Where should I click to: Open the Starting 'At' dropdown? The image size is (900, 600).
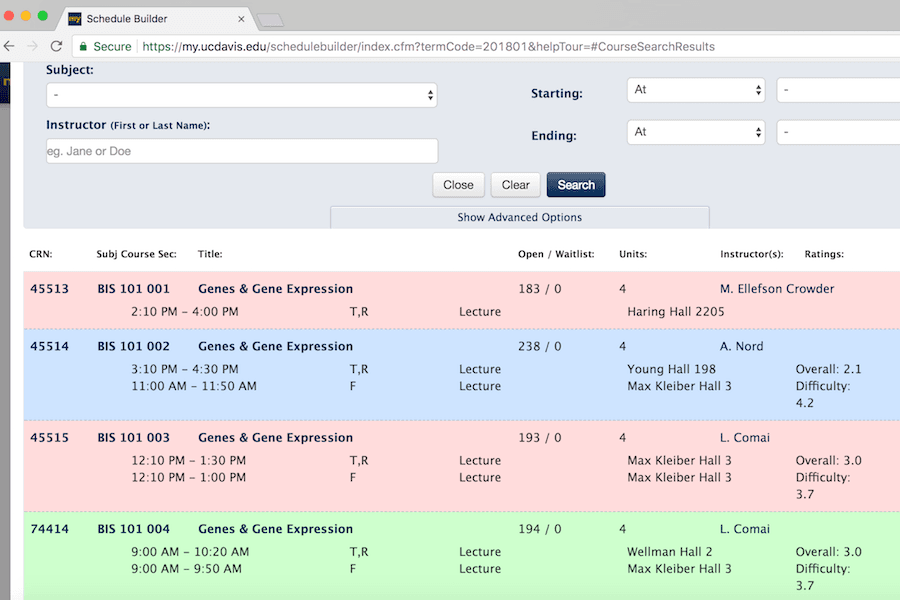pyautogui.click(x=696, y=90)
